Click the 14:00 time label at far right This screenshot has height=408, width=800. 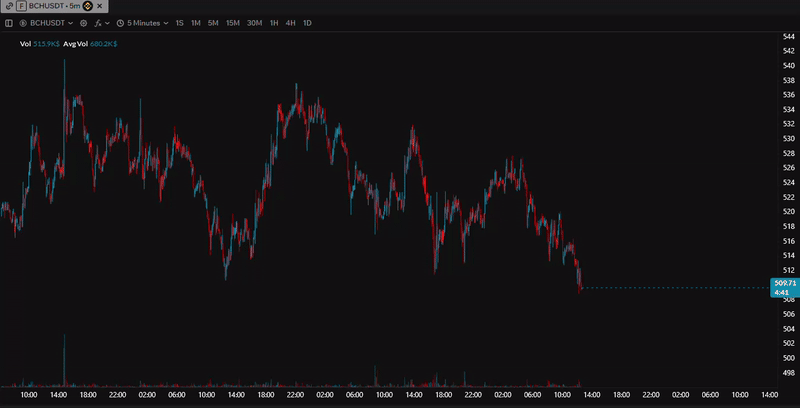point(769,395)
